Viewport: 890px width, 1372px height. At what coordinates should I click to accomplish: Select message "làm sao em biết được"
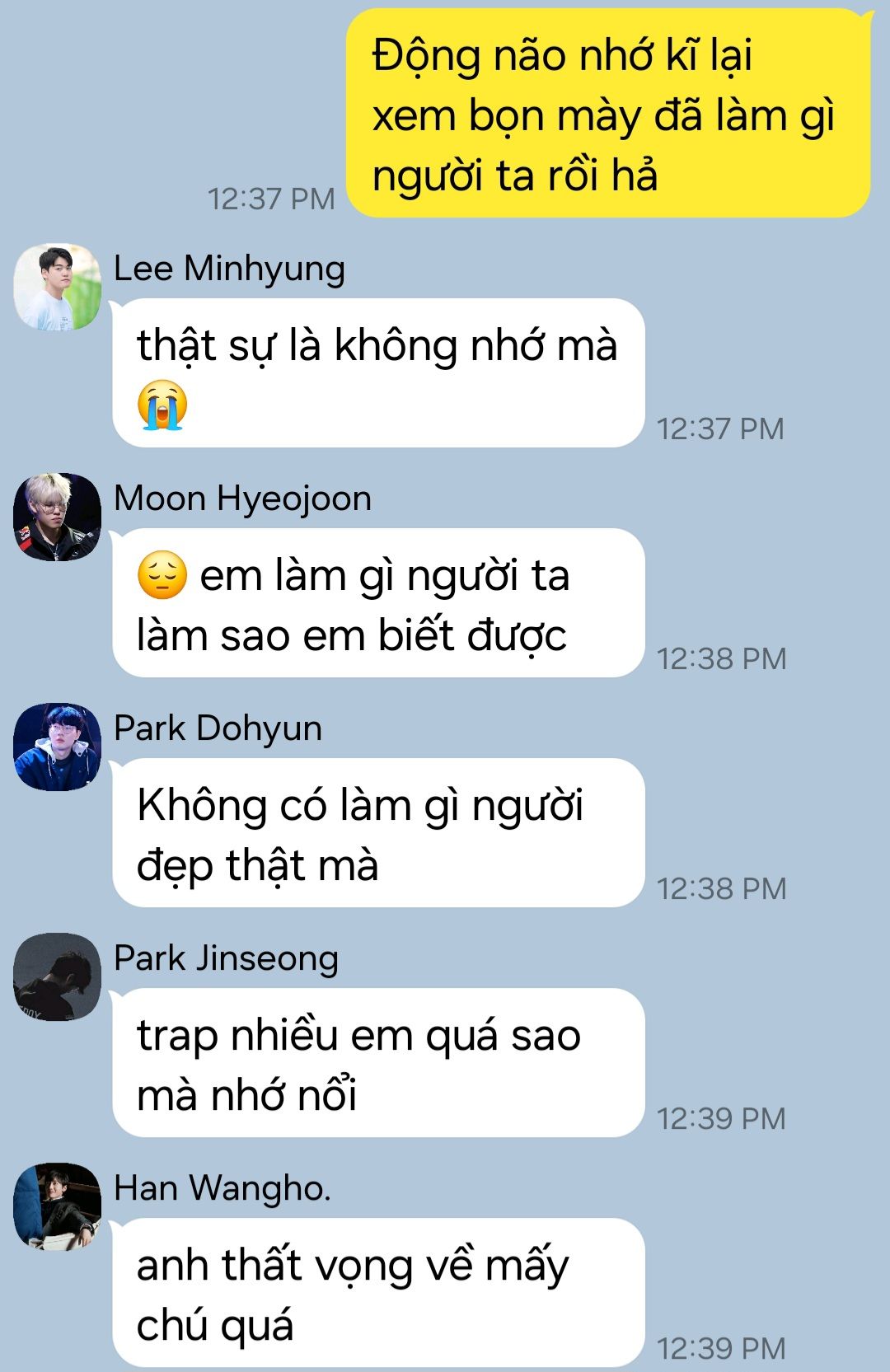tap(378, 603)
